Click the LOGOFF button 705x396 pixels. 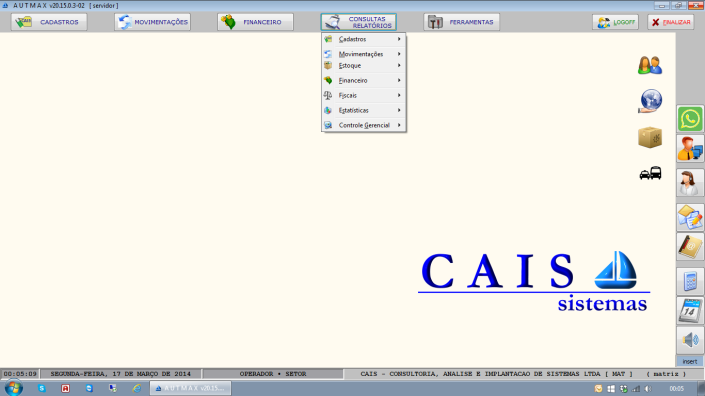click(x=616, y=22)
